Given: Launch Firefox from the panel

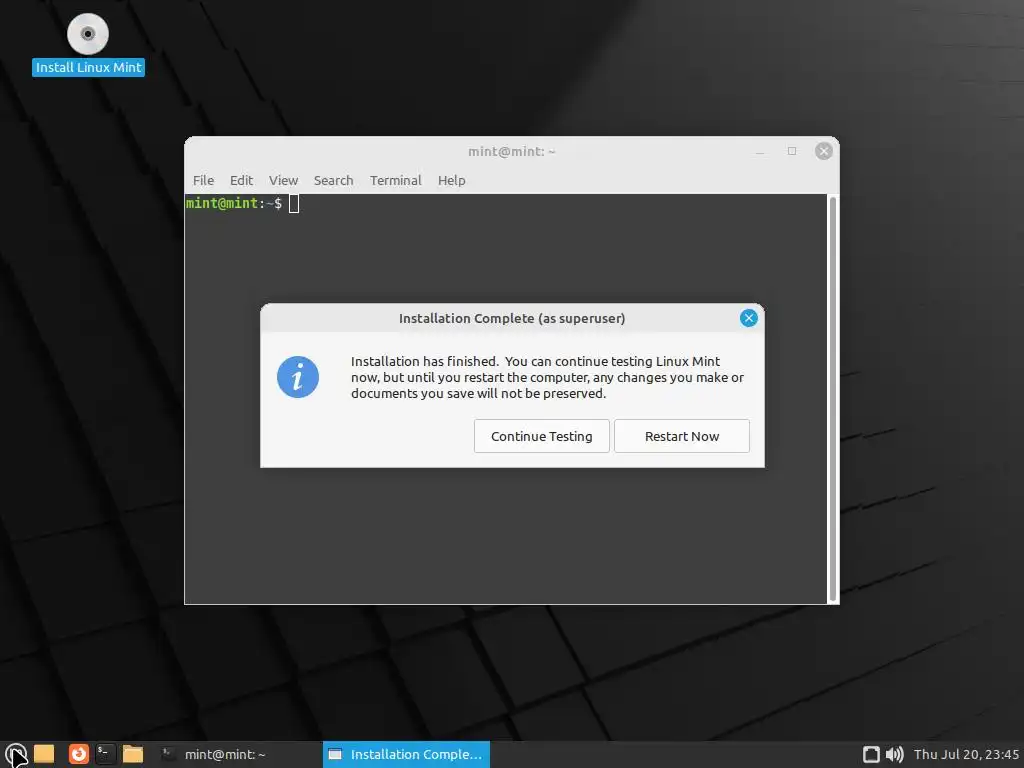Looking at the screenshot, I should (x=78, y=754).
